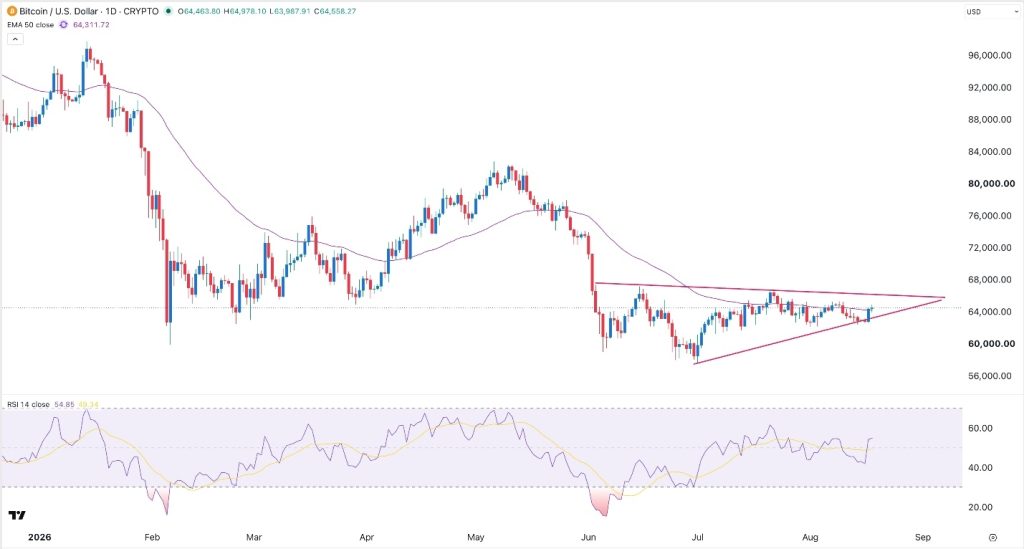The height and width of the screenshot is (549, 1024).
Task: Click the EMA value 64,311.72
Action: pyautogui.click(x=91, y=25)
